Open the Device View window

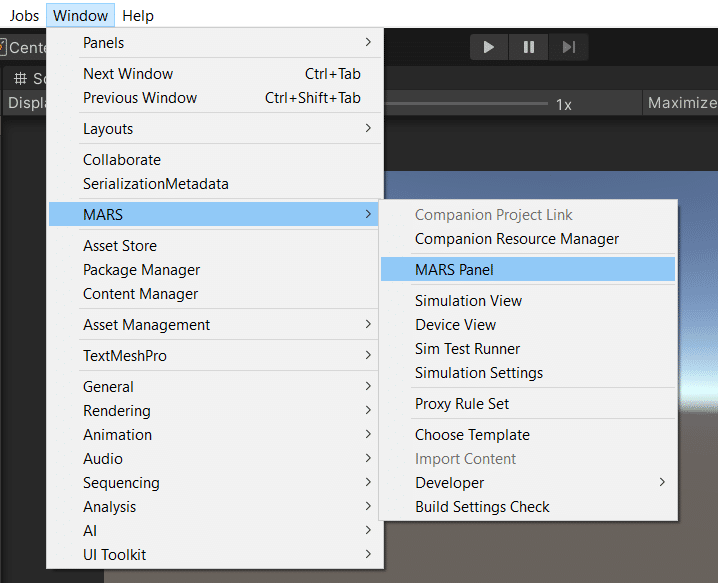[x=456, y=325]
